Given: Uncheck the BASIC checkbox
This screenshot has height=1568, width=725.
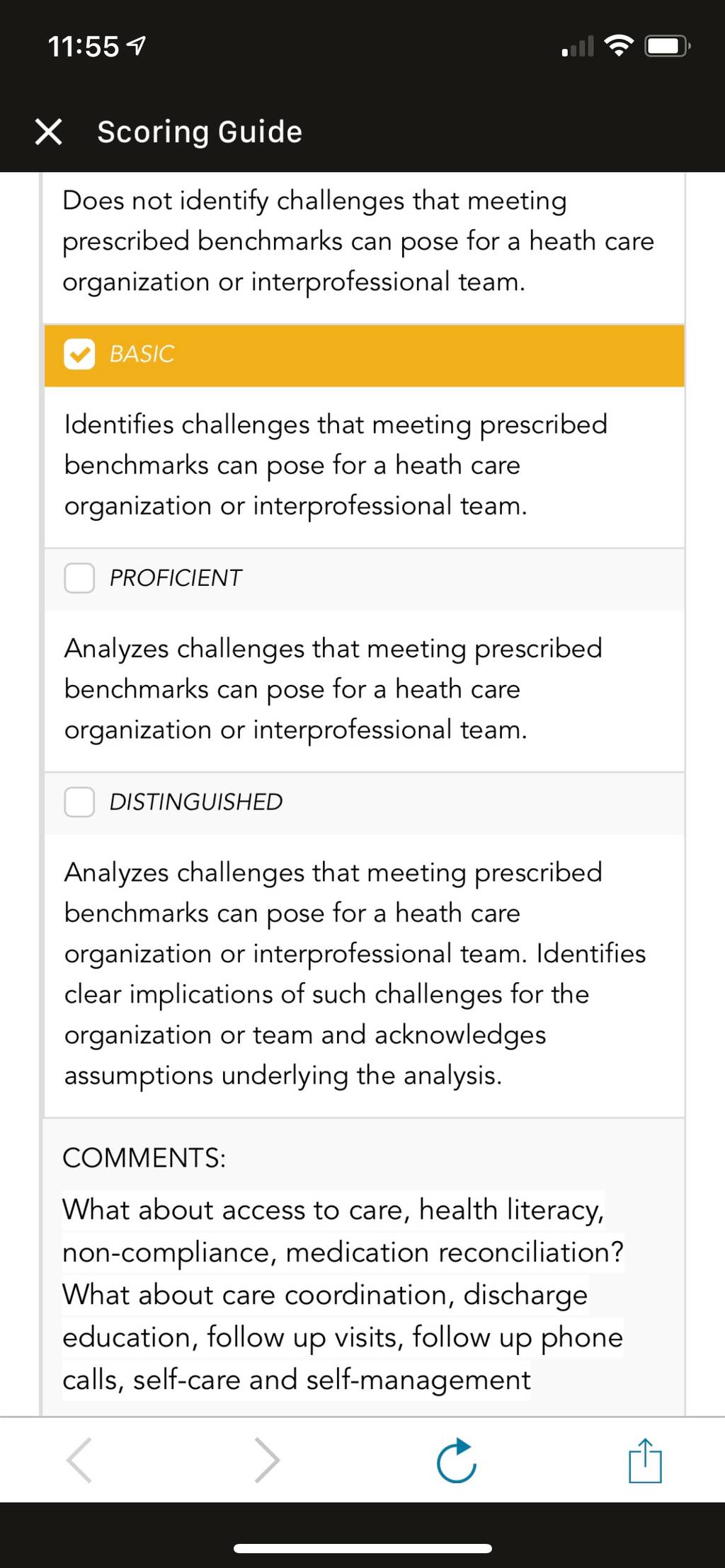Looking at the screenshot, I should (79, 354).
